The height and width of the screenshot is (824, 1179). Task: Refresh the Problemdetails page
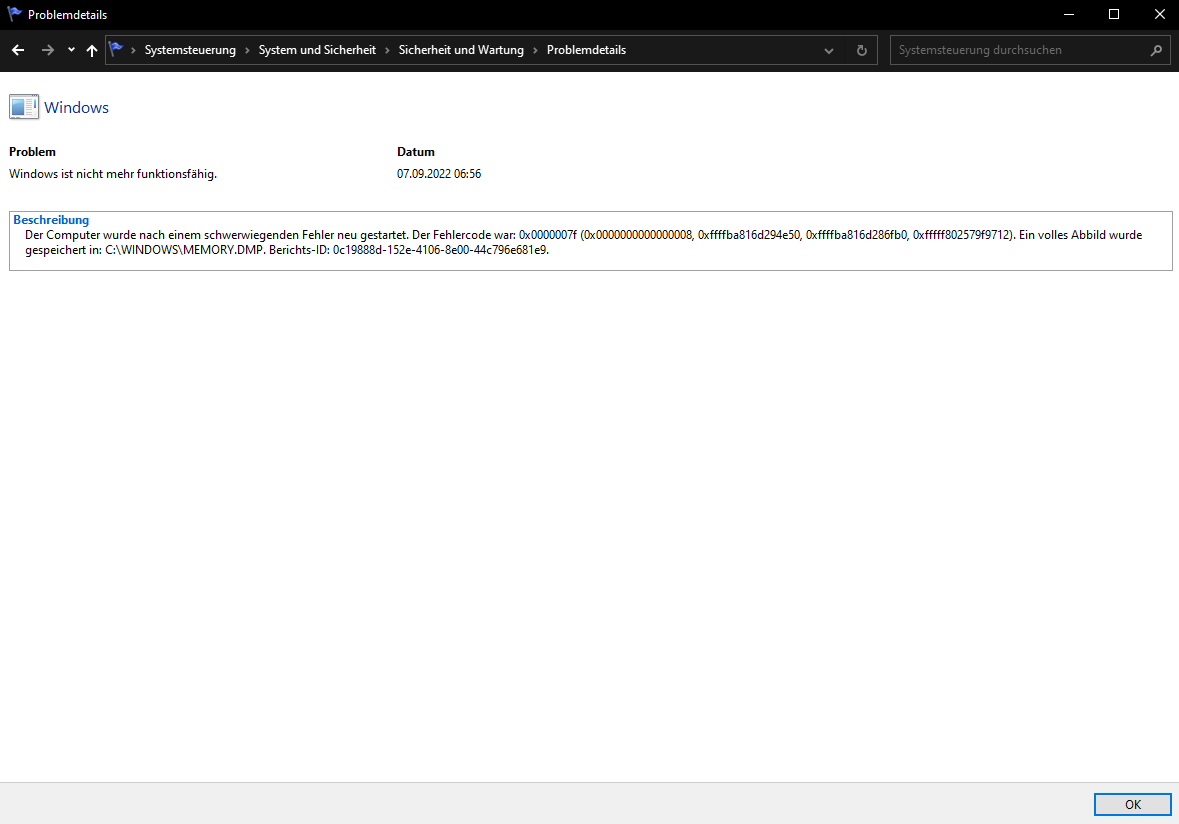click(862, 50)
